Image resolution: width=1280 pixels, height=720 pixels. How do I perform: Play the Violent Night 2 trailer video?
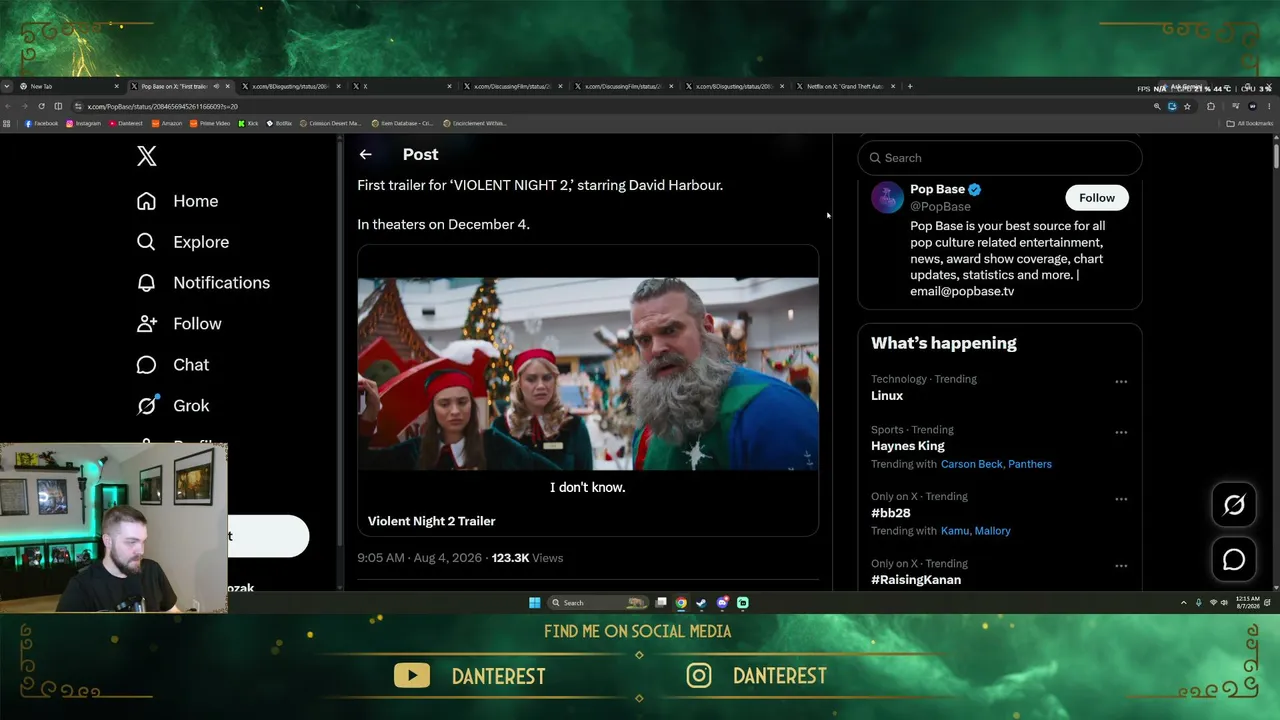tap(588, 374)
